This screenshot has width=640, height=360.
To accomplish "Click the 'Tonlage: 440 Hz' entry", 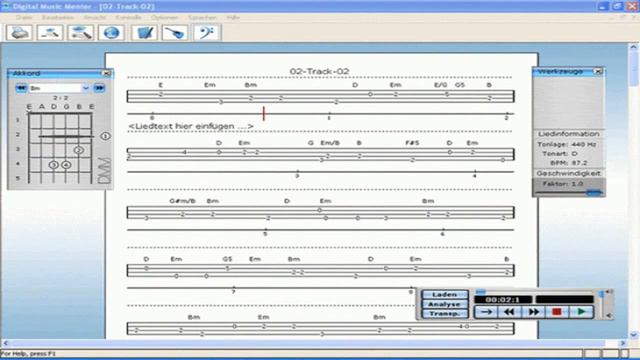I will tap(566, 144).
